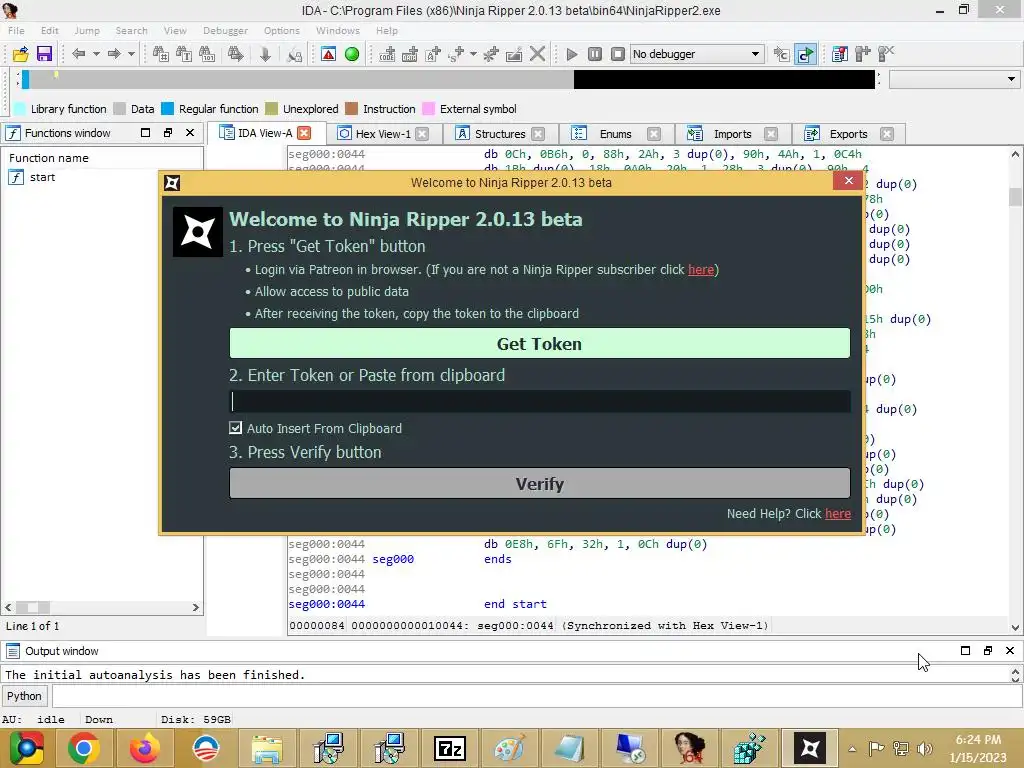Jump back with the left arrow icon
Image resolution: width=1024 pixels, height=768 pixels.
pyautogui.click(x=78, y=54)
